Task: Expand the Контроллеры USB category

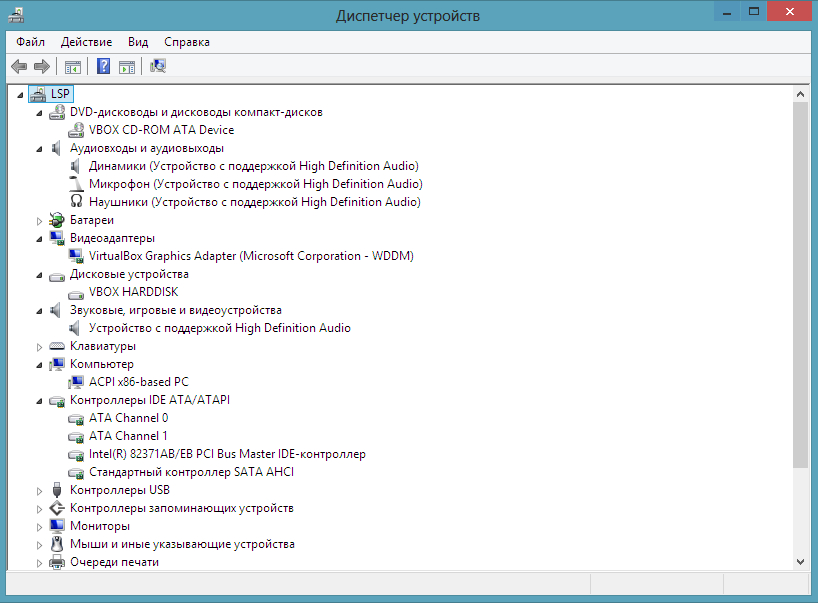Action: (x=40, y=491)
